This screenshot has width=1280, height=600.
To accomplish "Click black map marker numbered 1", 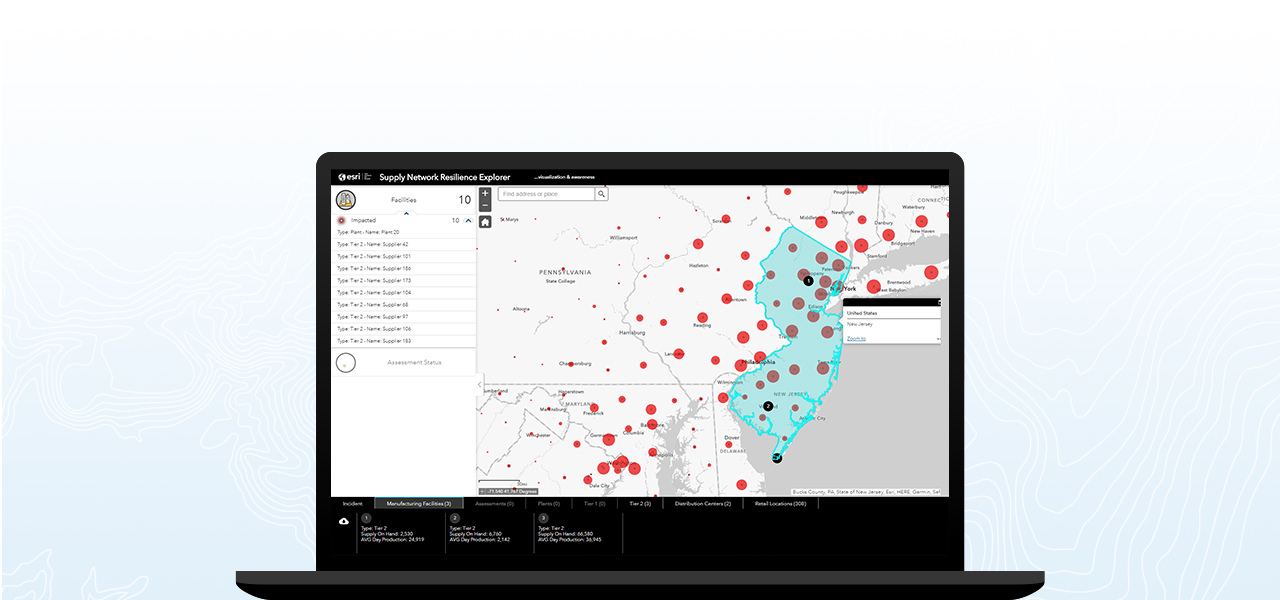I will click(808, 281).
